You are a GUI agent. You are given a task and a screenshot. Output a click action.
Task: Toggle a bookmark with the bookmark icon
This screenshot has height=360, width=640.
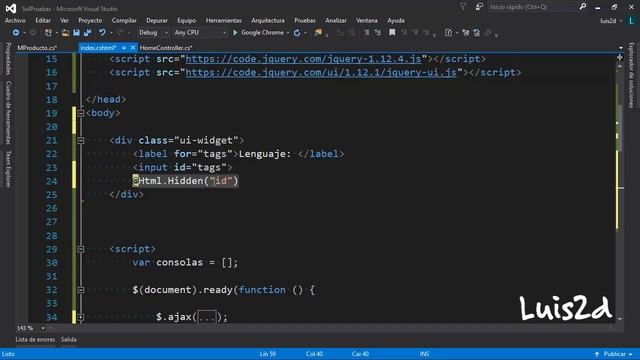[x=392, y=33]
